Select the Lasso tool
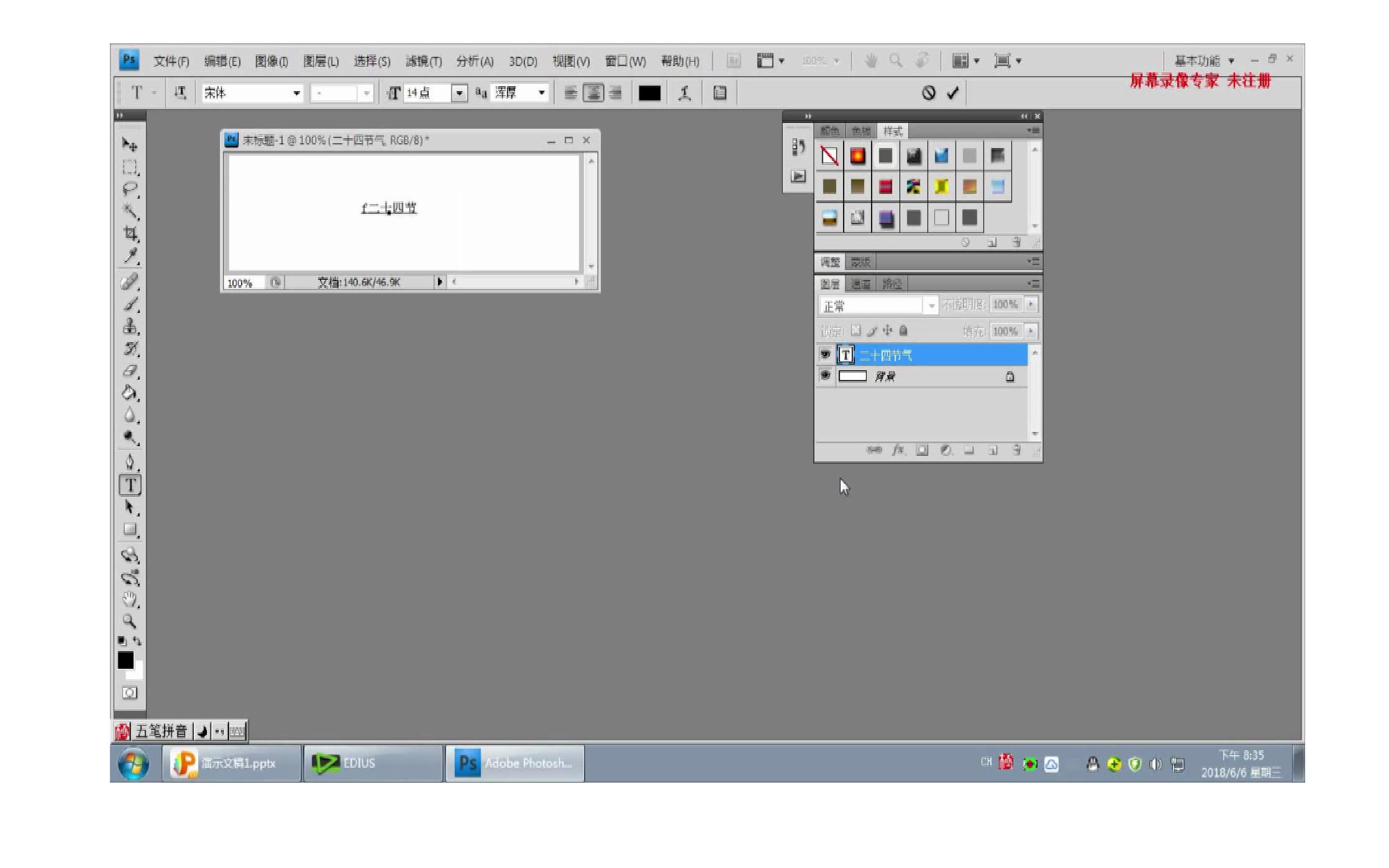The width and height of the screenshot is (1389, 868). [130, 189]
